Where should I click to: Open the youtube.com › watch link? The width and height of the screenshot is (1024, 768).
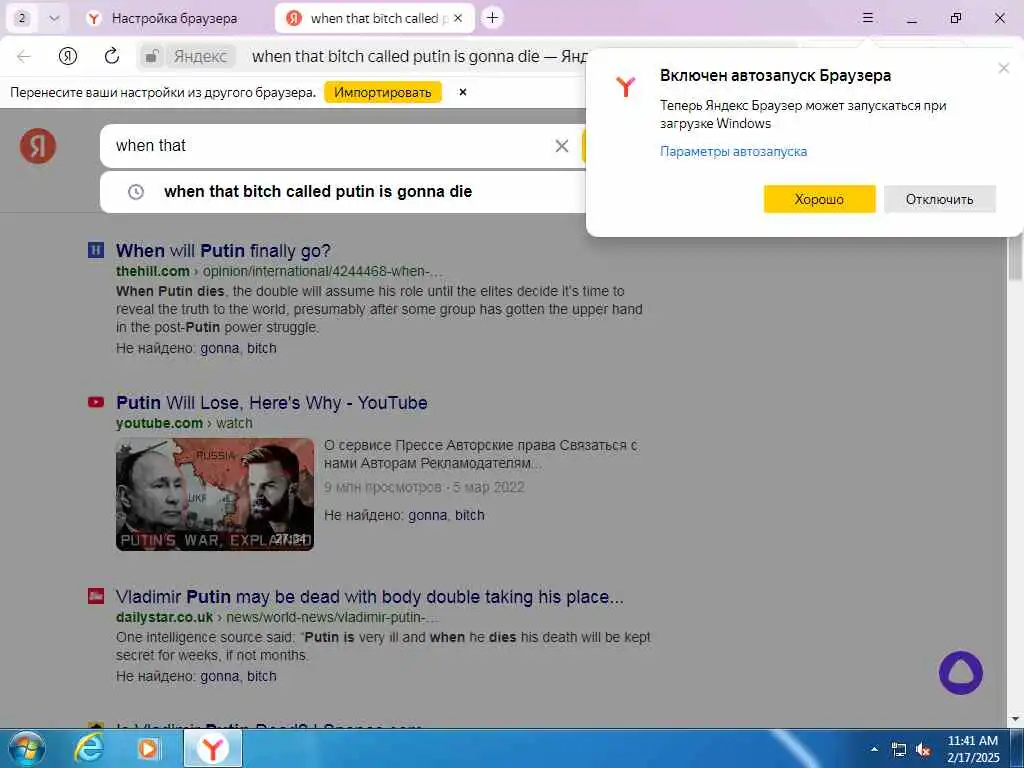click(184, 423)
